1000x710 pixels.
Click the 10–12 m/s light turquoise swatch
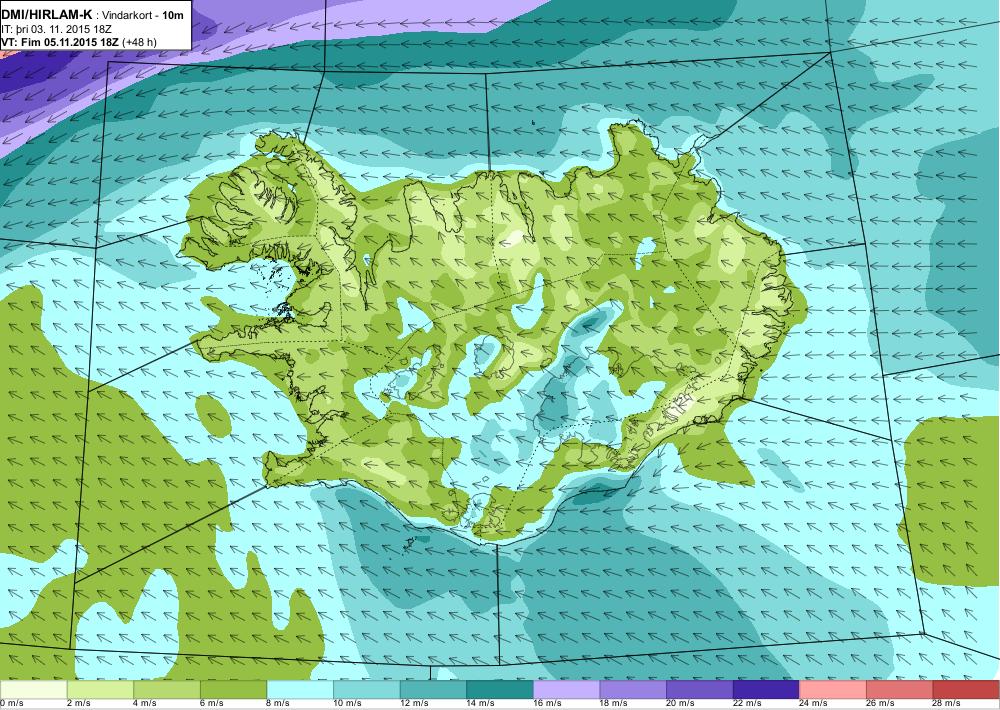point(367,690)
